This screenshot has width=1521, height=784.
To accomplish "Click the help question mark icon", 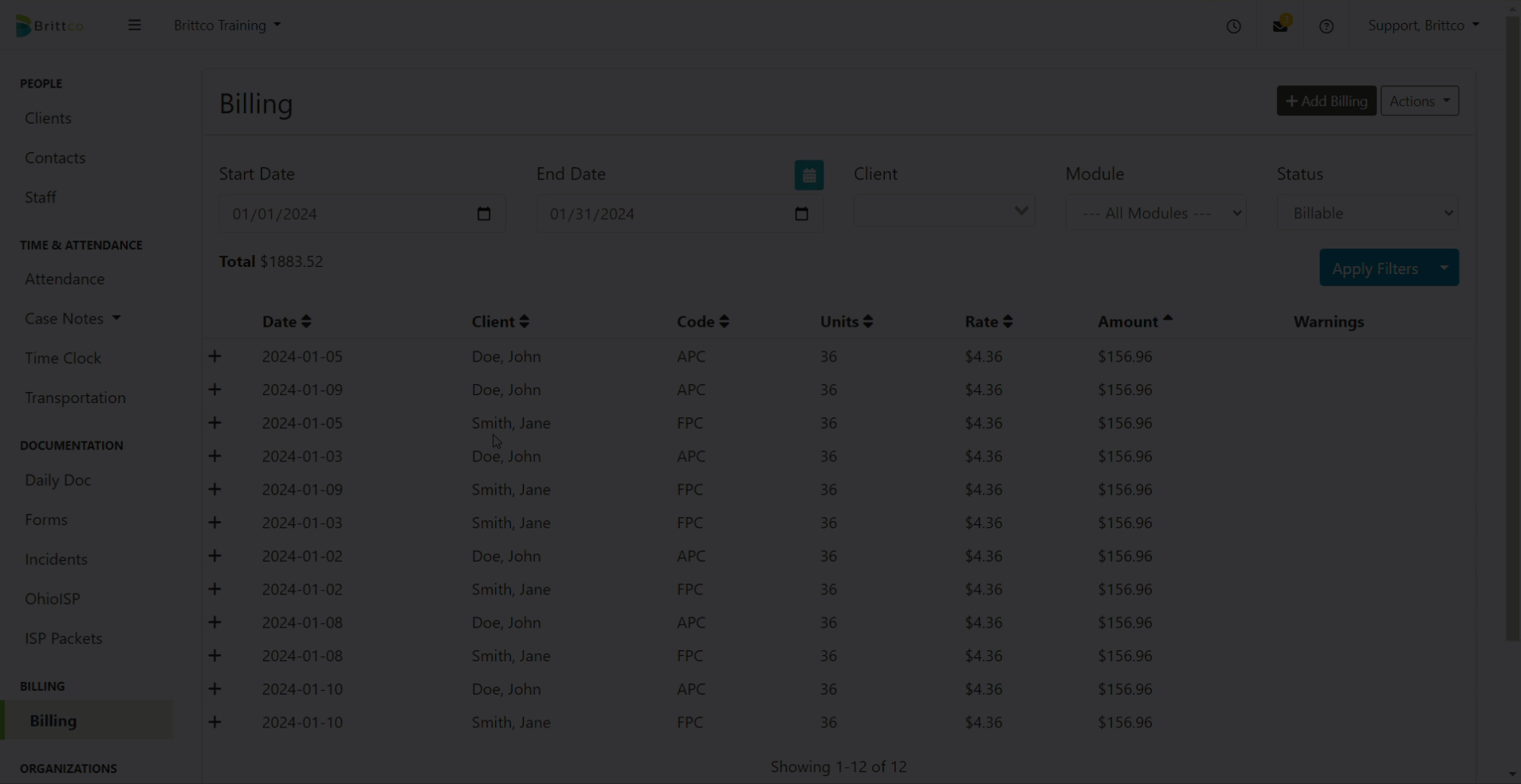I will pos(1326,26).
